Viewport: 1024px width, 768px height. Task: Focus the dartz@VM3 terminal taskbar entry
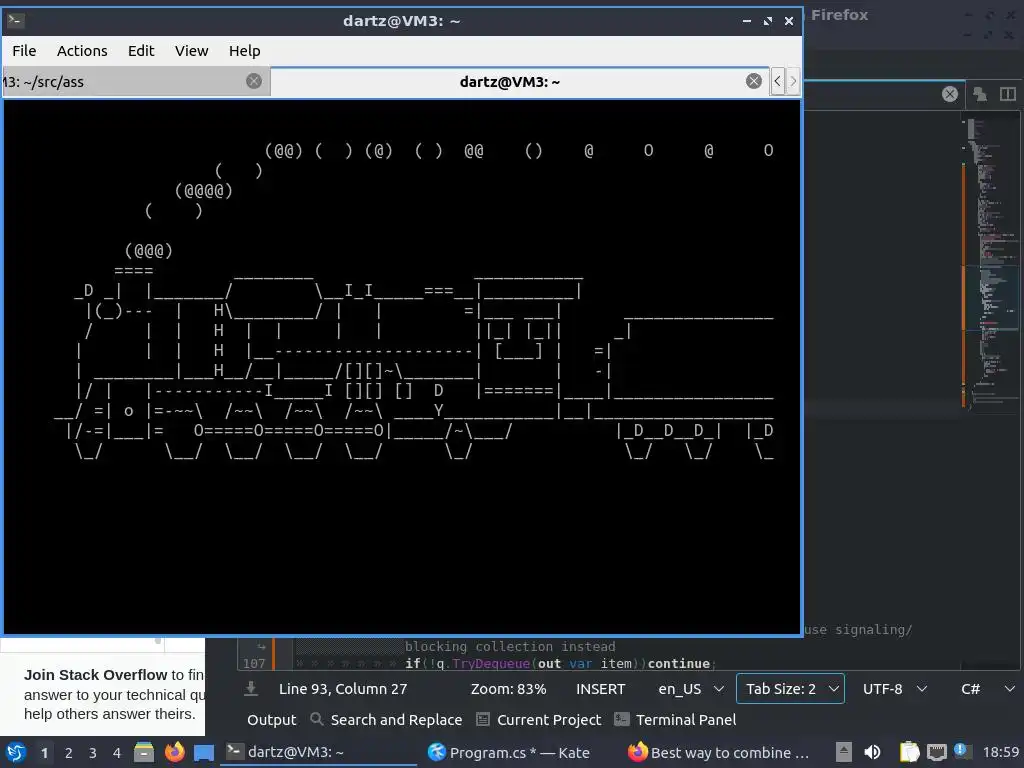tap(318, 752)
